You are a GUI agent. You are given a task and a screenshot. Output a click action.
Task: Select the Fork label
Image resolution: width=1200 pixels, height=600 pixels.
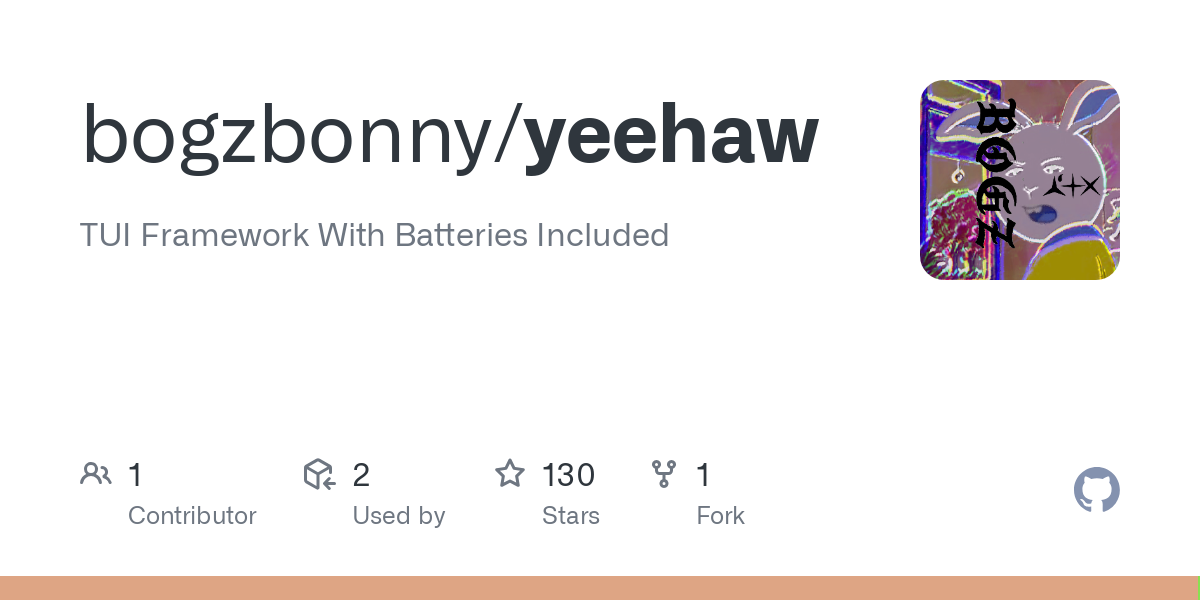721,516
